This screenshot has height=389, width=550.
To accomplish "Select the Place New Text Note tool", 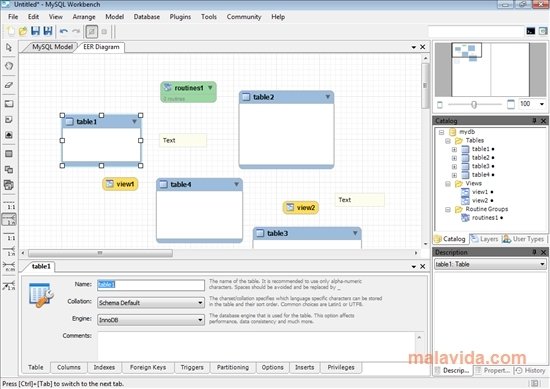I will point(9,120).
